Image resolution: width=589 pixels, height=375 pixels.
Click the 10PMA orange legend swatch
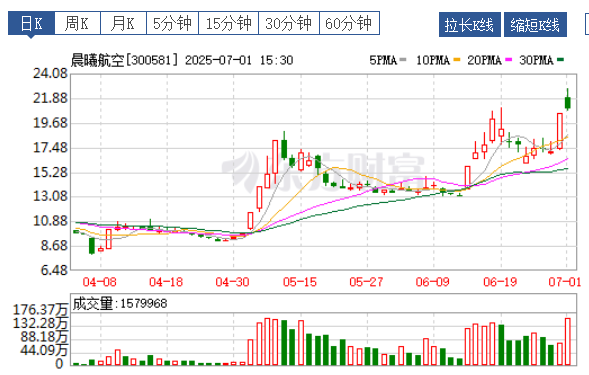coord(457,60)
